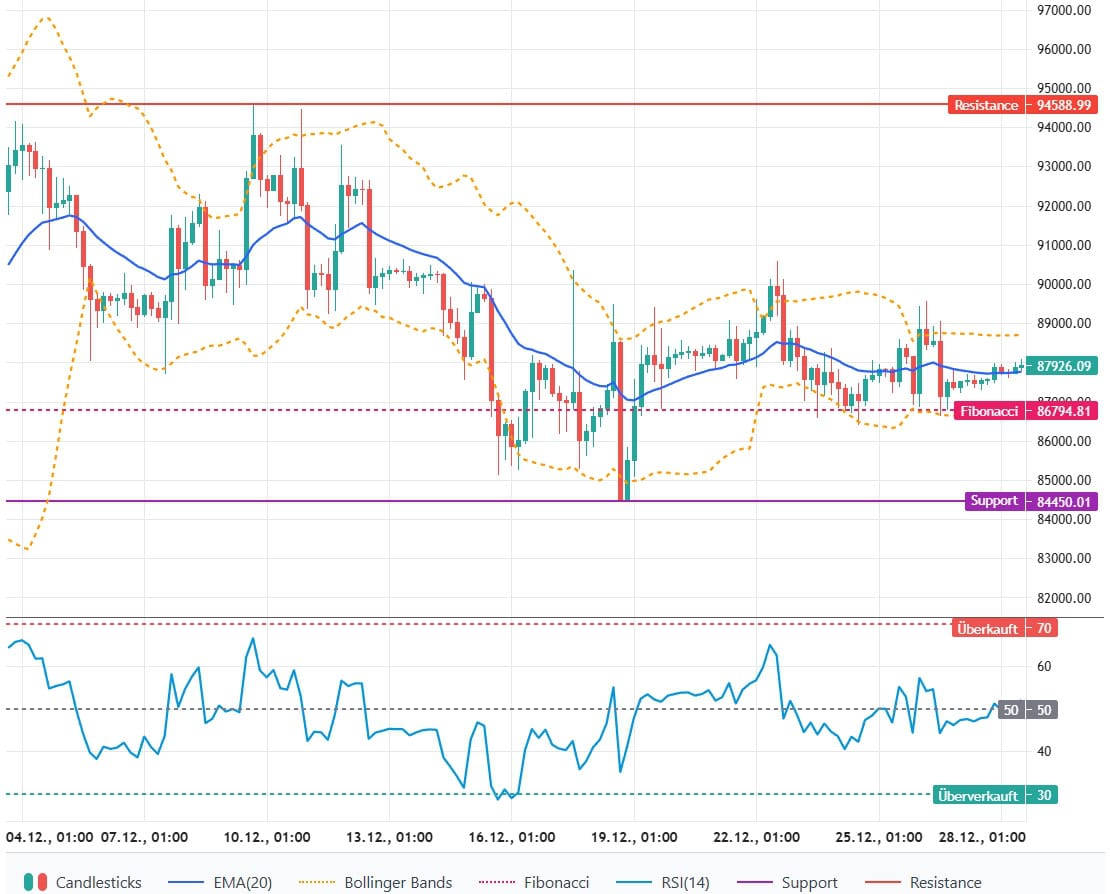Click the RSI(14) legend line marker

pyautogui.click(x=632, y=882)
